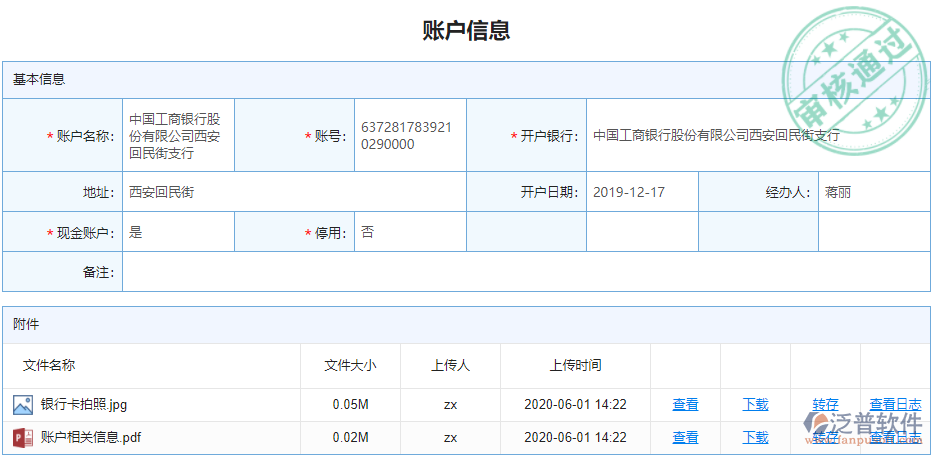Click the 文件名称 column header
Screen dimensions: 933x456
point(49,366)
